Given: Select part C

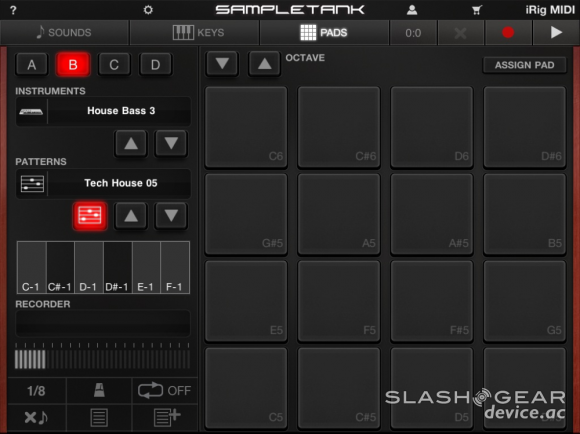Looking at the screenshot, I should click(114, 65).
